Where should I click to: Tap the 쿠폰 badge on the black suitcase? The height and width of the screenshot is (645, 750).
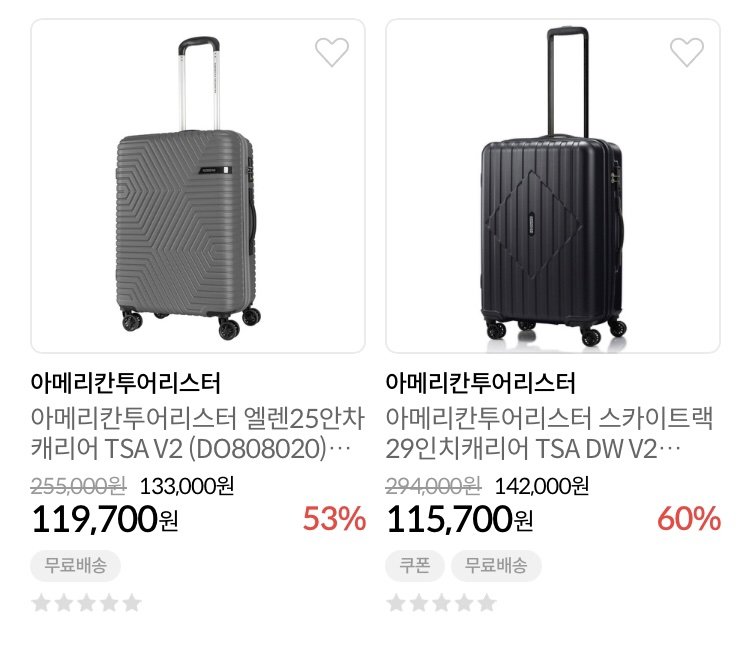tap(415, 566)
